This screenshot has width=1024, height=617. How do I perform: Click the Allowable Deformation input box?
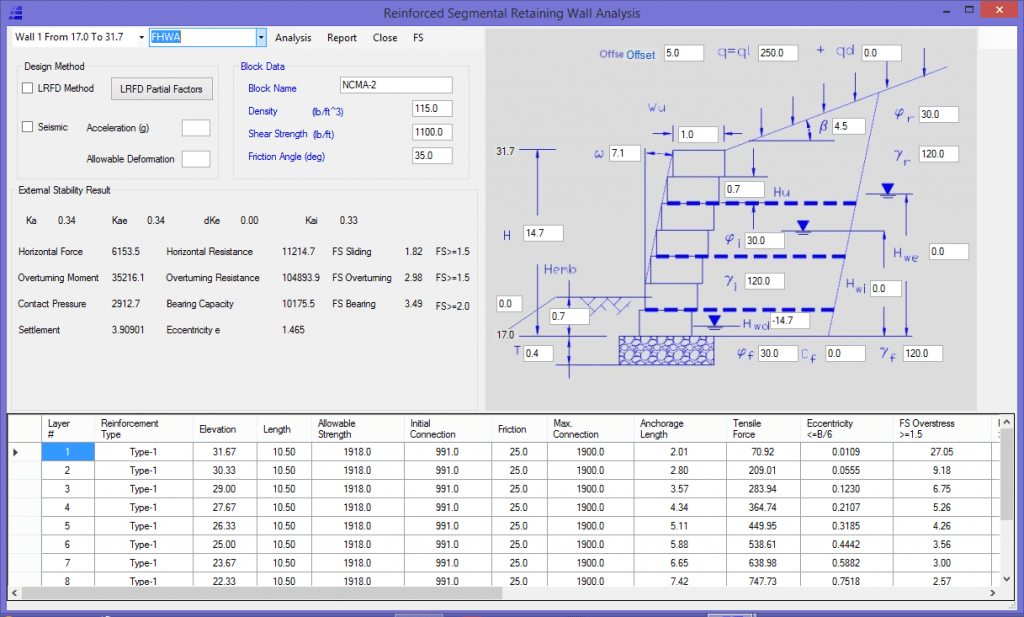click(x=195, y=158)
